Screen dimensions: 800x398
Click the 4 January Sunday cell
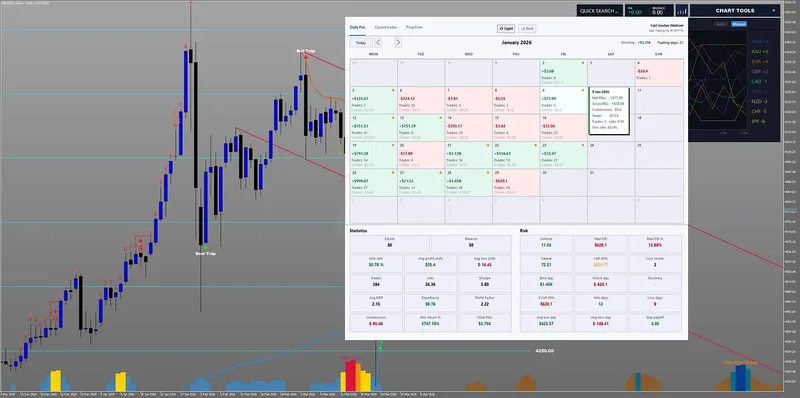pyautogui.click(x=659, y=72)
